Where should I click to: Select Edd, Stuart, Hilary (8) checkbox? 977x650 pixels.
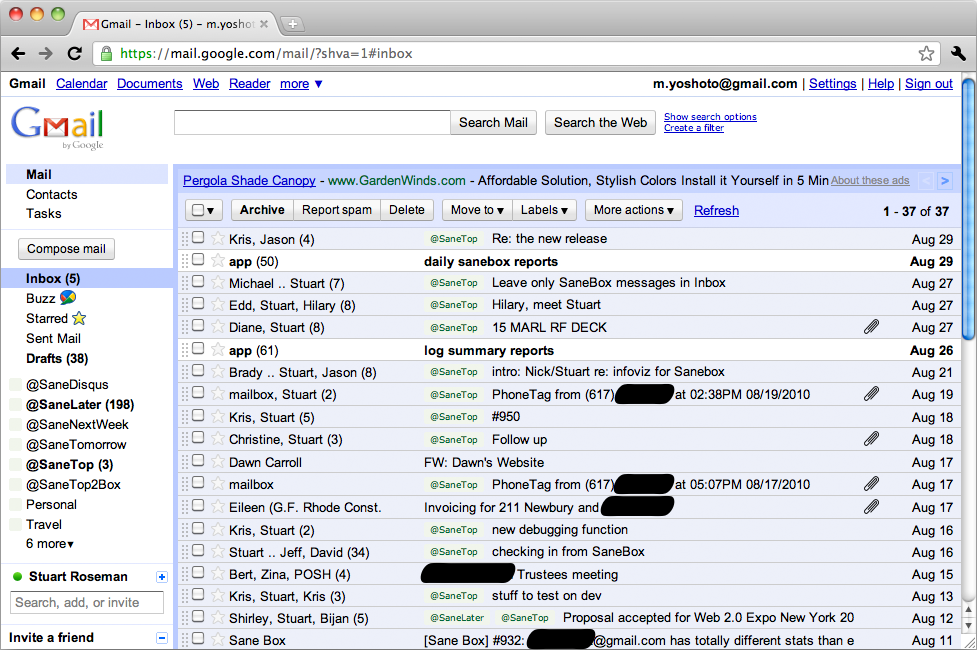coord(198,303)
